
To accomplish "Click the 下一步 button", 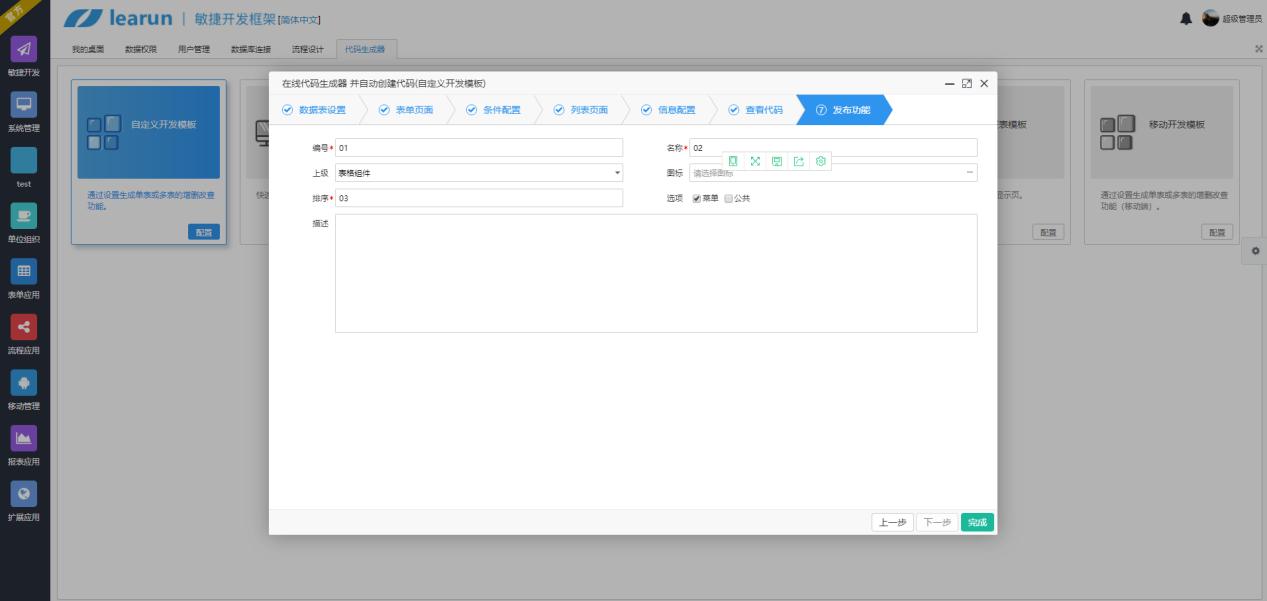I will pyautogui.click(x=937, y=522).
